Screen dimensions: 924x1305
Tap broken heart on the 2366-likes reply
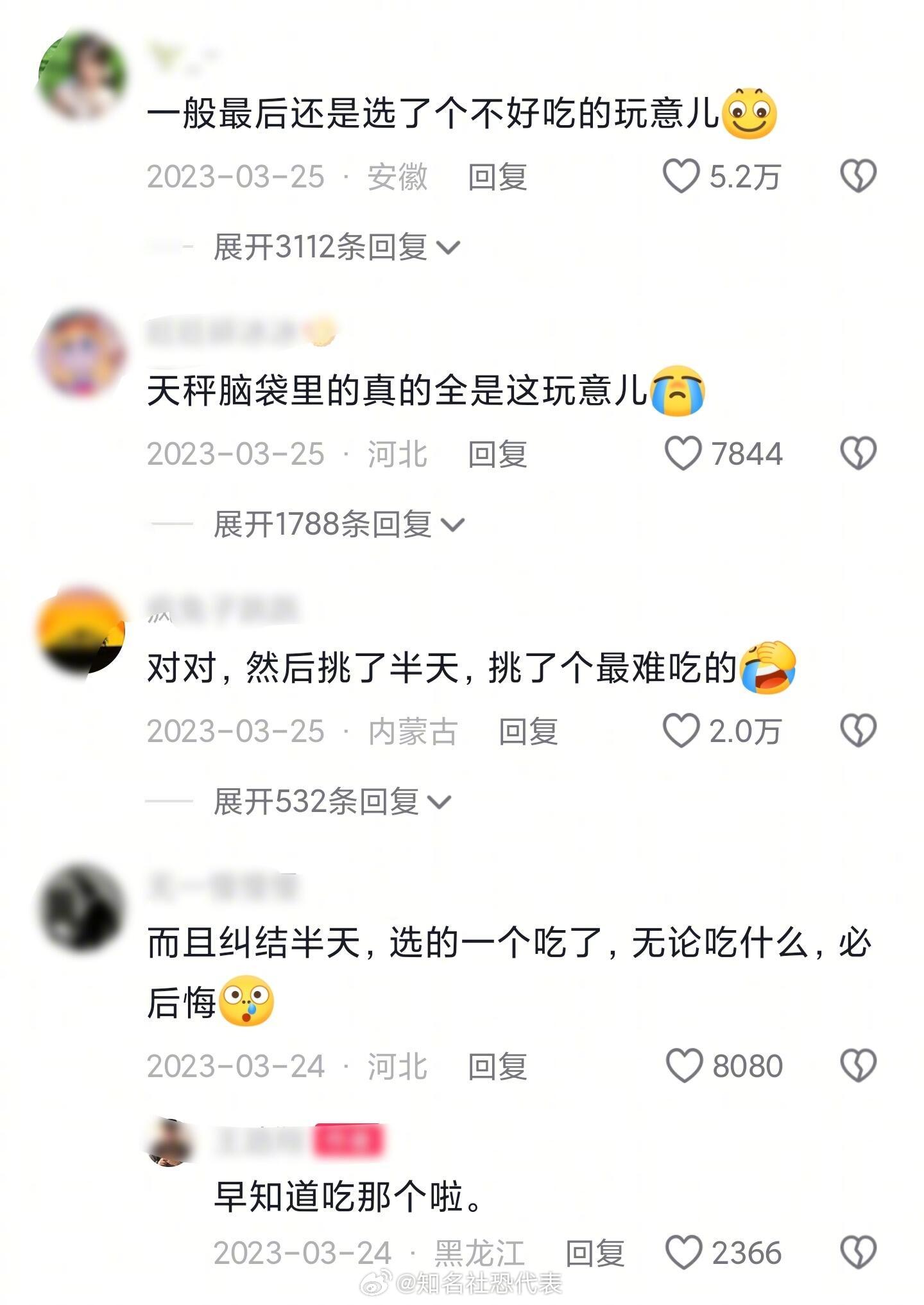[x=859, y=1252]
